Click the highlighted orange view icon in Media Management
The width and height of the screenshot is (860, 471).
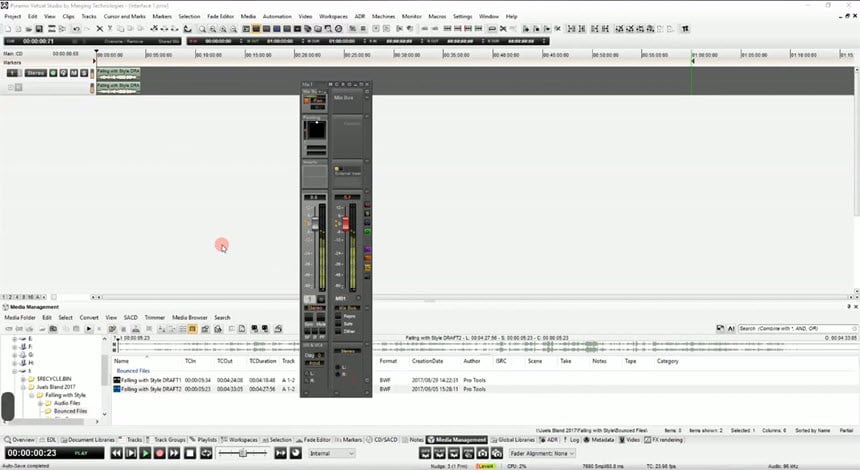193,328
